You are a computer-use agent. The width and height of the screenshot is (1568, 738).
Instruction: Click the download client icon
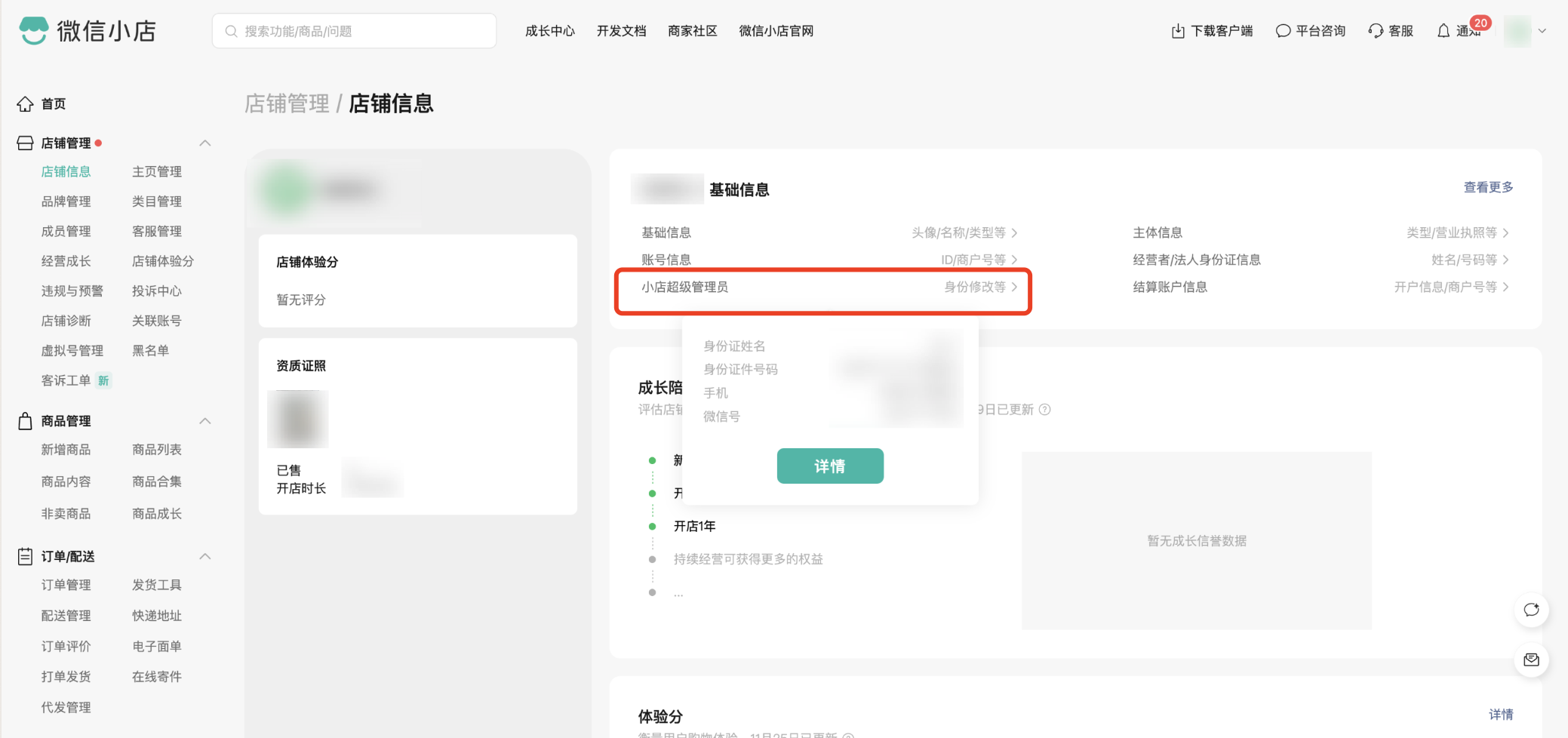(x=1177, y=31)
